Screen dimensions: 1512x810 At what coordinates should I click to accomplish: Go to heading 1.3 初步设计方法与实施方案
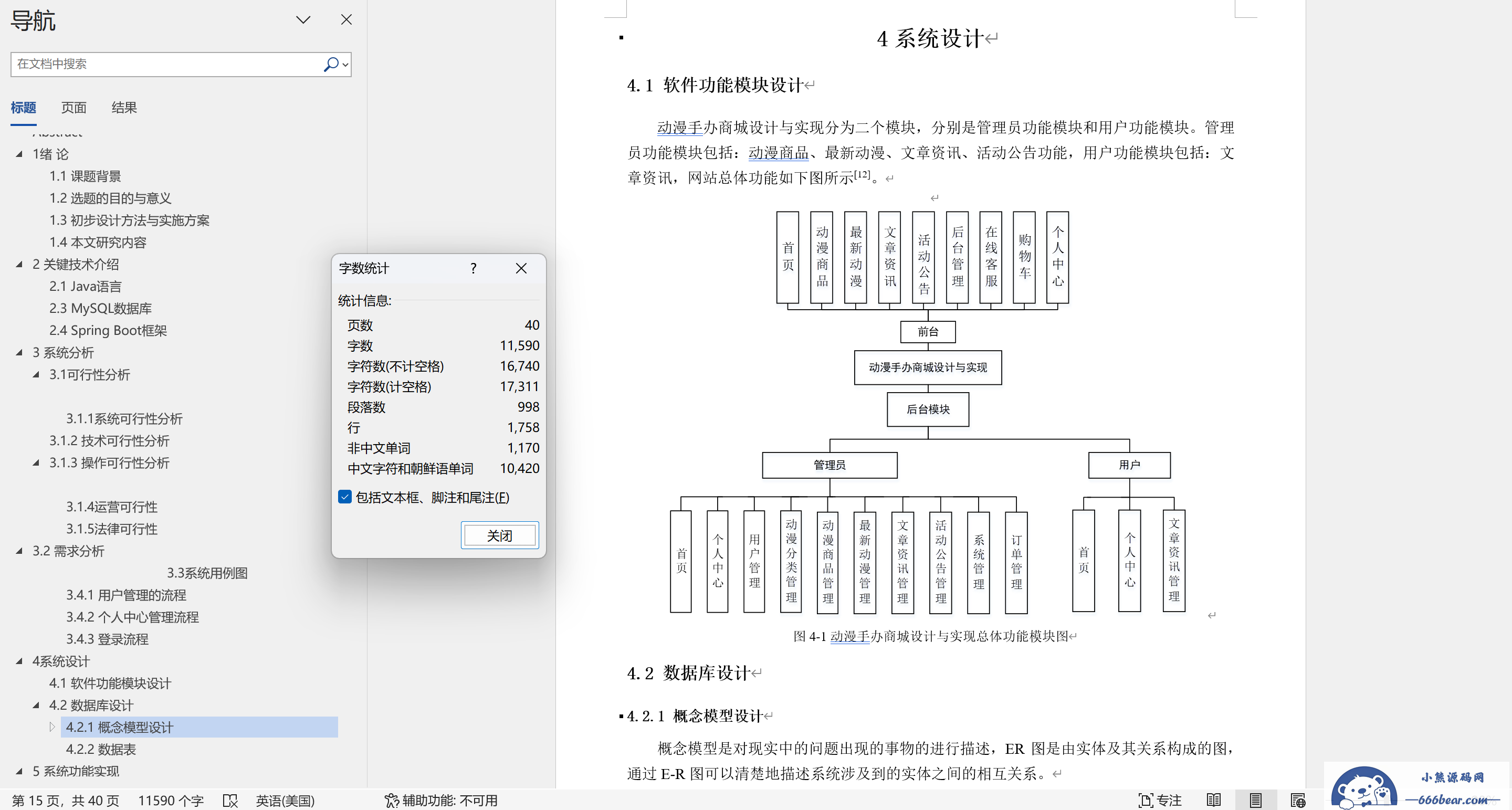pyautogui.click(x=129, y=220)
